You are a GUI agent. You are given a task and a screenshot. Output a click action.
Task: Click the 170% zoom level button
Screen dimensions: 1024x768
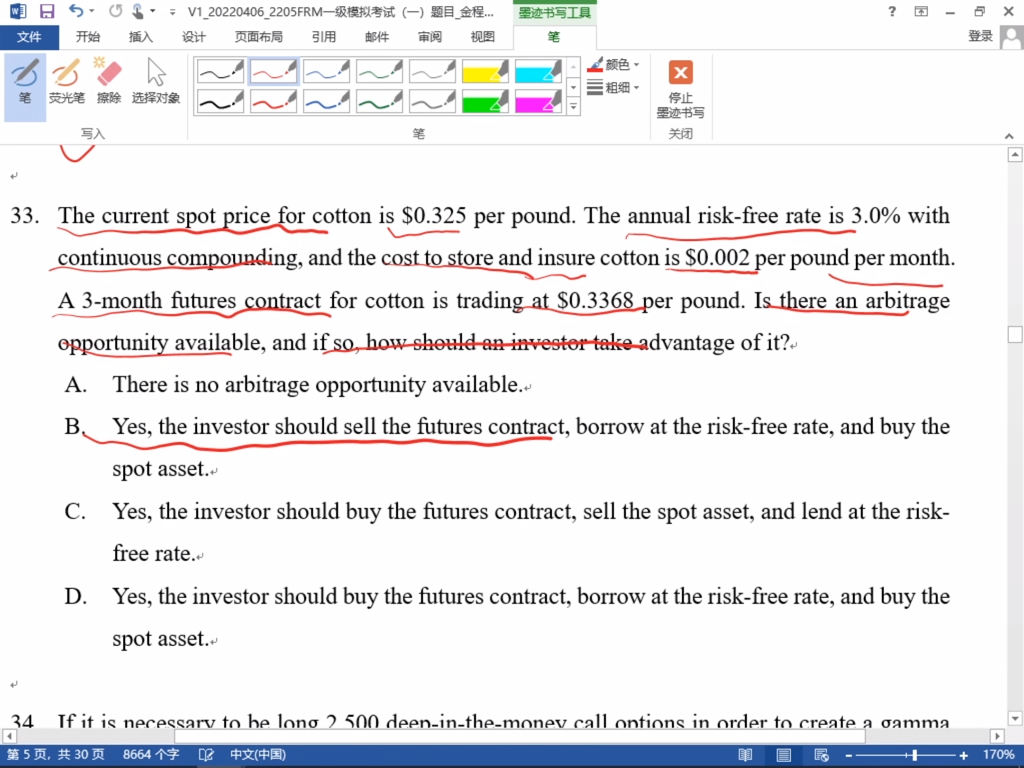coord(998,755)
